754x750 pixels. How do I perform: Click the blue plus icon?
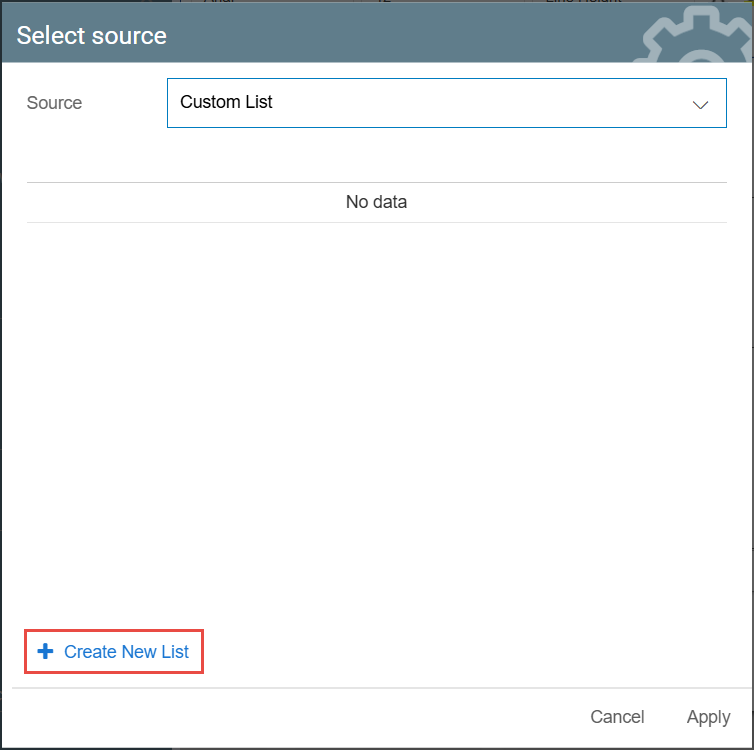[x=45, y=652]
